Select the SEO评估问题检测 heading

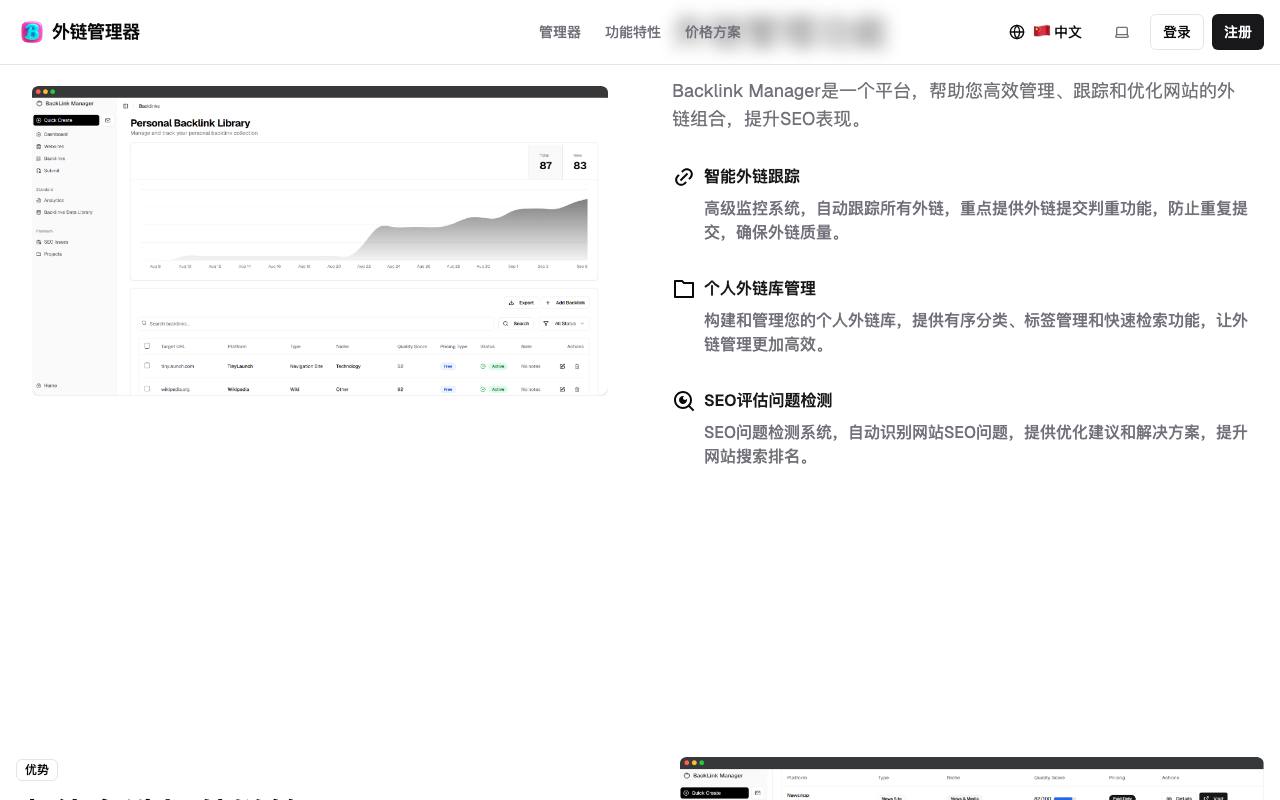coord(768,400)
